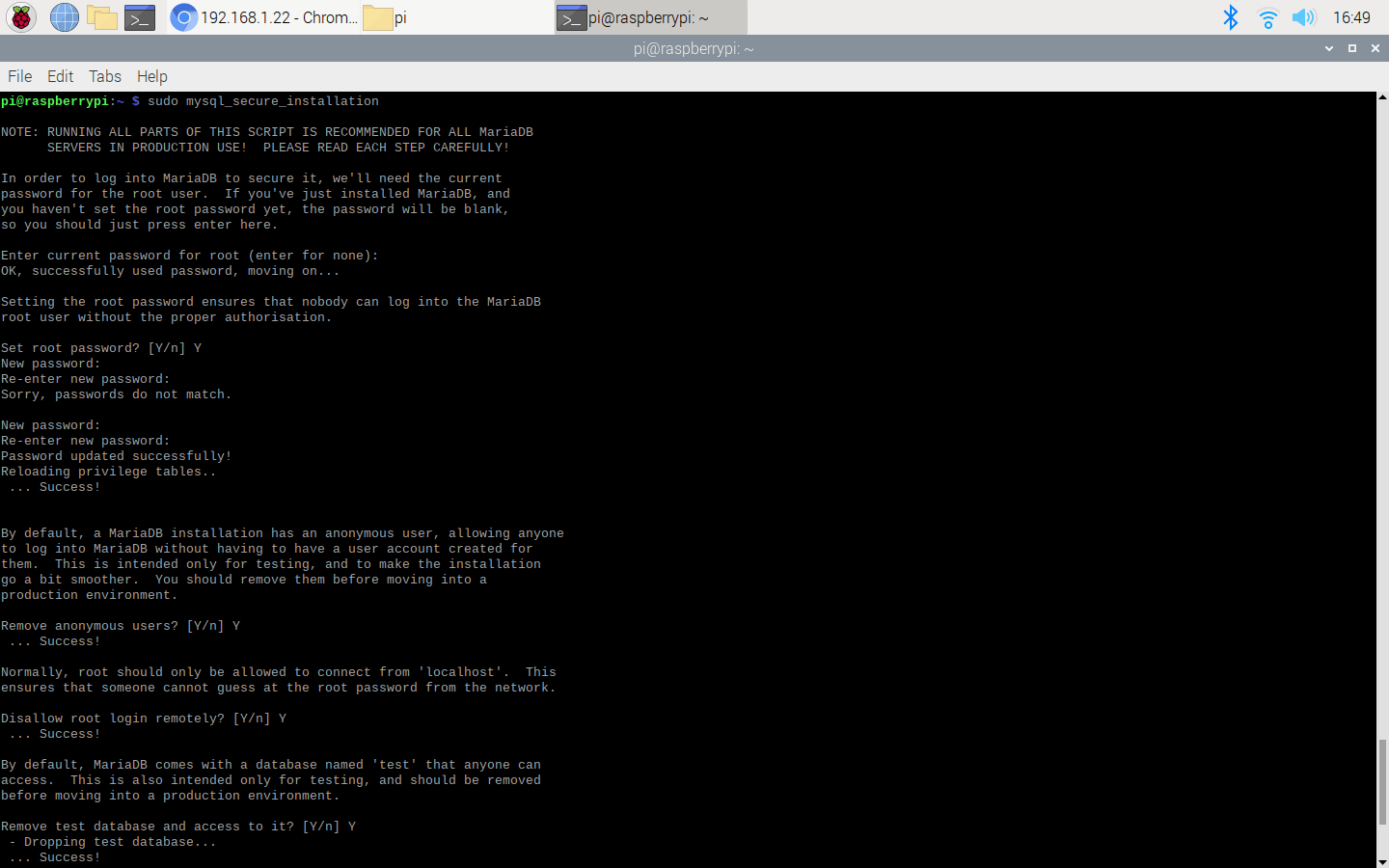Open the File menu
Image resolution: width=1389 pixels, height=868 pixels.
point(20,76)
